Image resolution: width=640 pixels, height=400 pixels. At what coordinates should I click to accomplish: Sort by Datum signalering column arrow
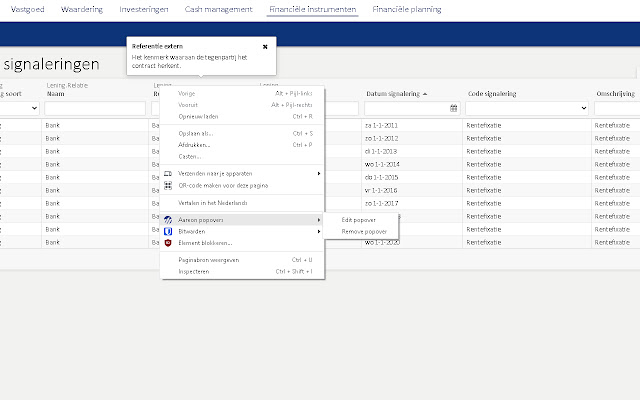tap(424, 94)
